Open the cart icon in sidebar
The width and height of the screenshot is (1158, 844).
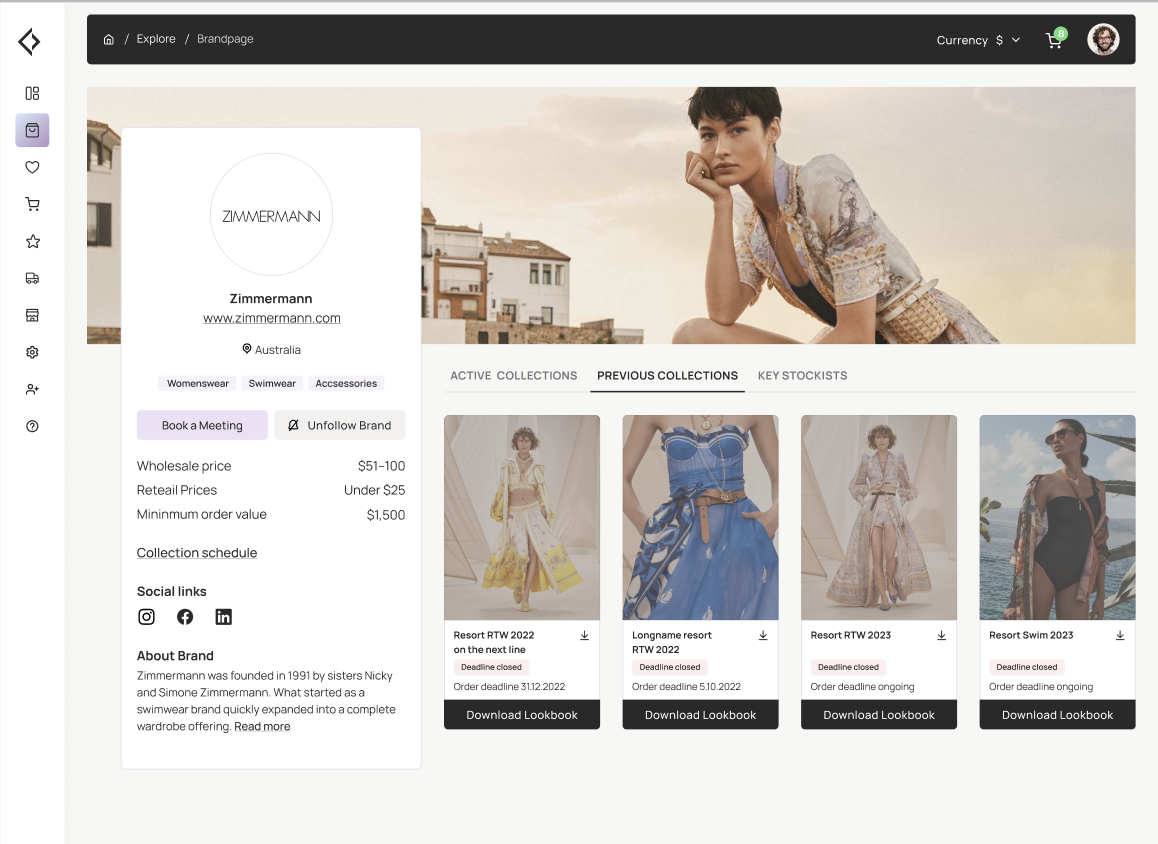[x=32, y=204]
